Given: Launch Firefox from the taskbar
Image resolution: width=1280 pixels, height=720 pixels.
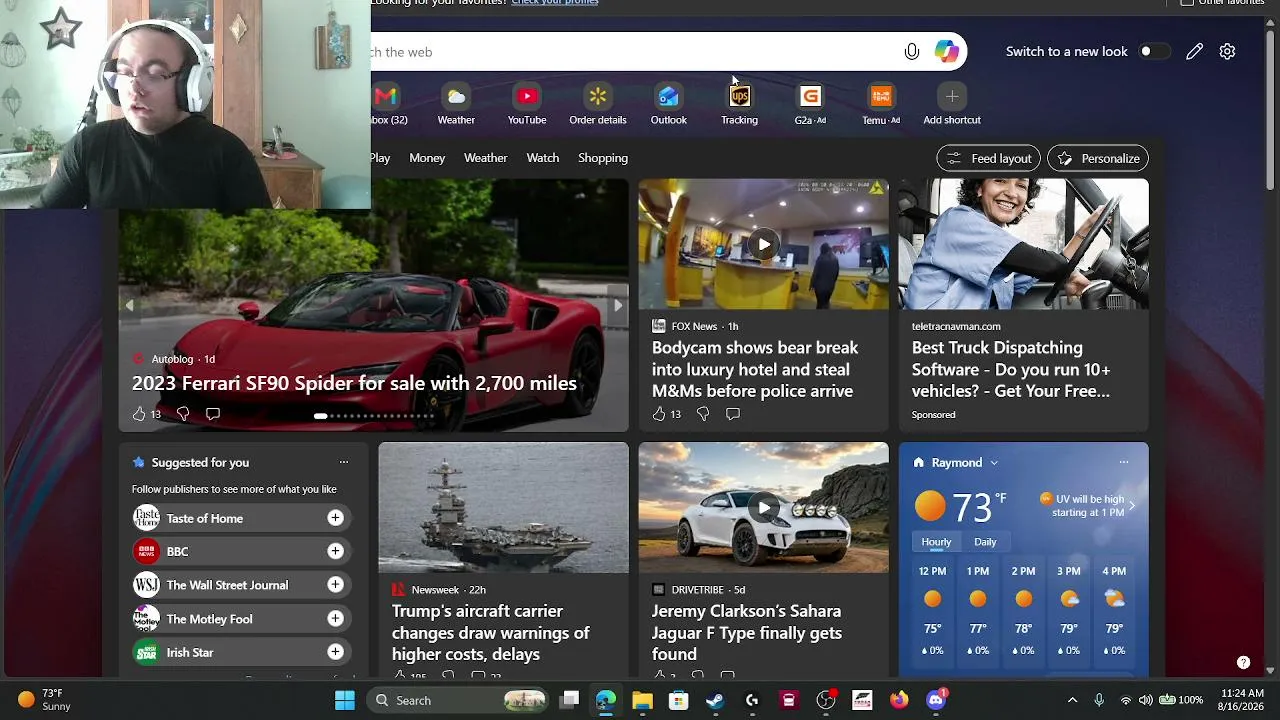Looking at the screenshot, I should 899,700.
